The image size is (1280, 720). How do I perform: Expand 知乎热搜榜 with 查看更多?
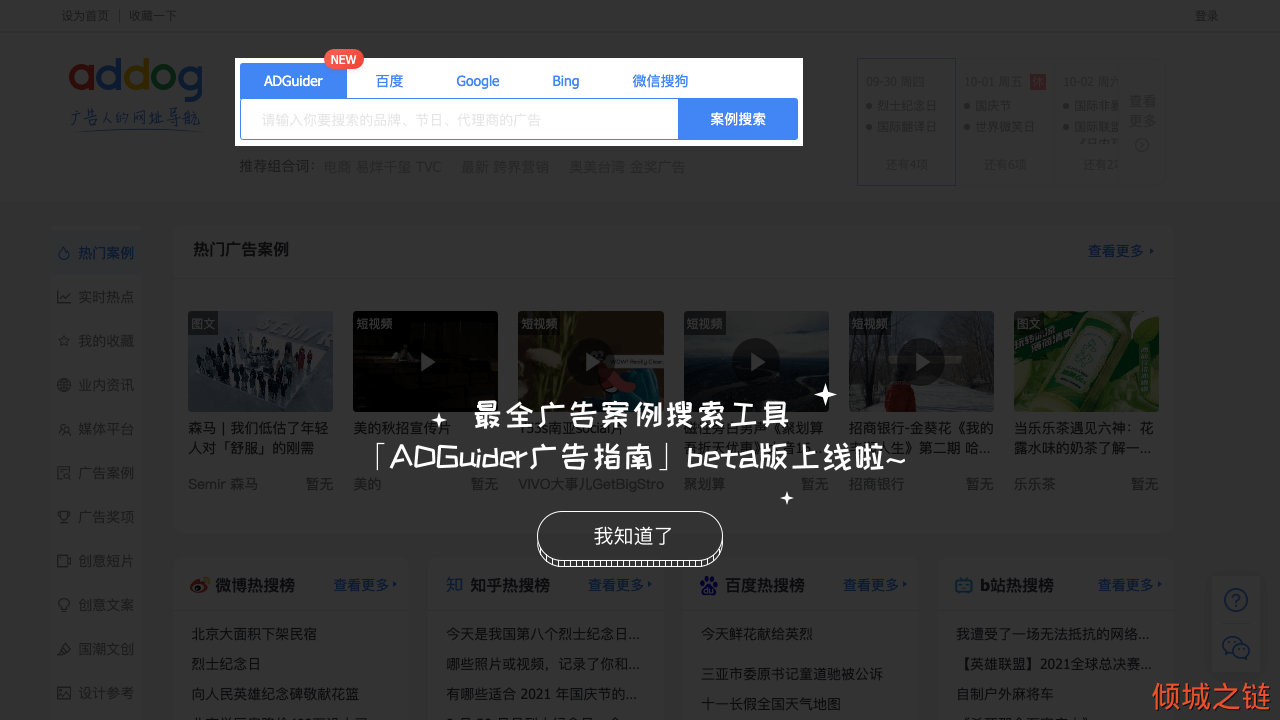(x=620, y=585)
